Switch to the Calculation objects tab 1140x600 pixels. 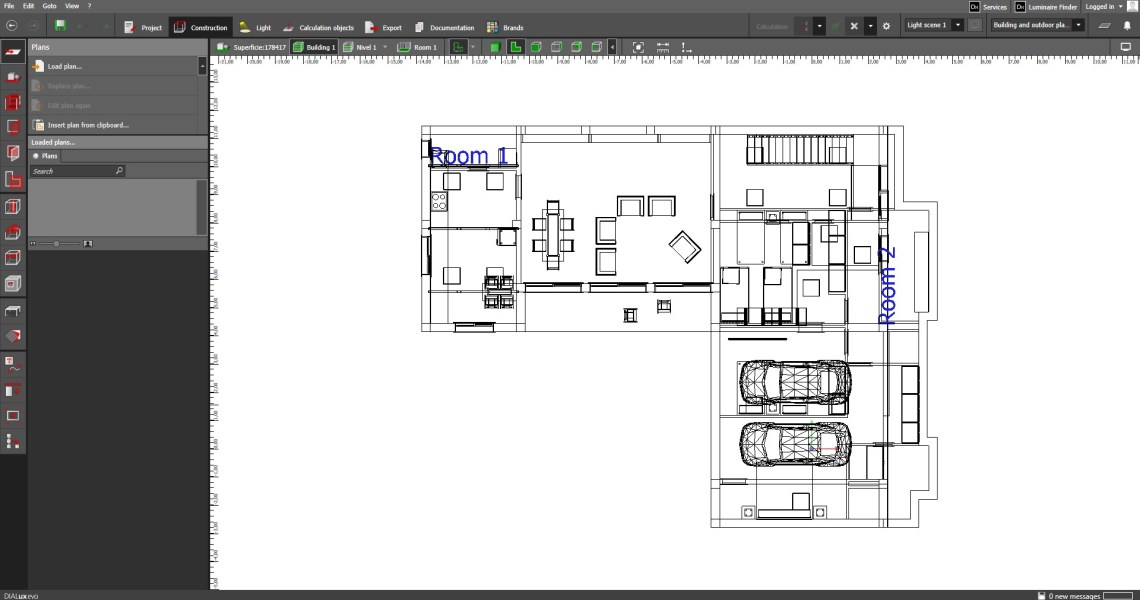(x=319, y=27)
